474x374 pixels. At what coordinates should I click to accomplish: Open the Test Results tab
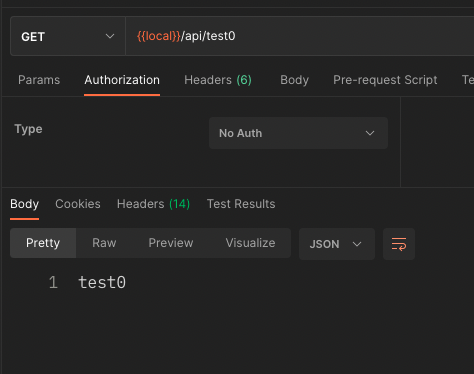tap(241, 204)
